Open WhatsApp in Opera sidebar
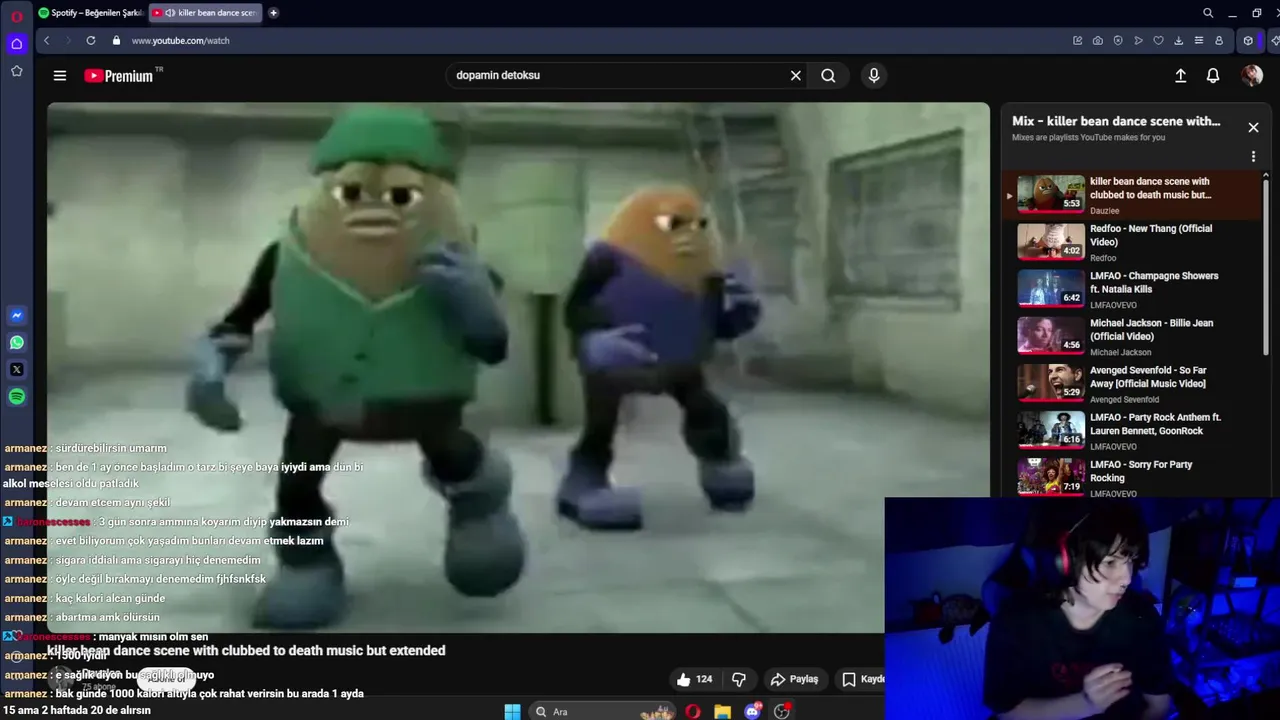1280x720 pixels. [x=16, y=343]
